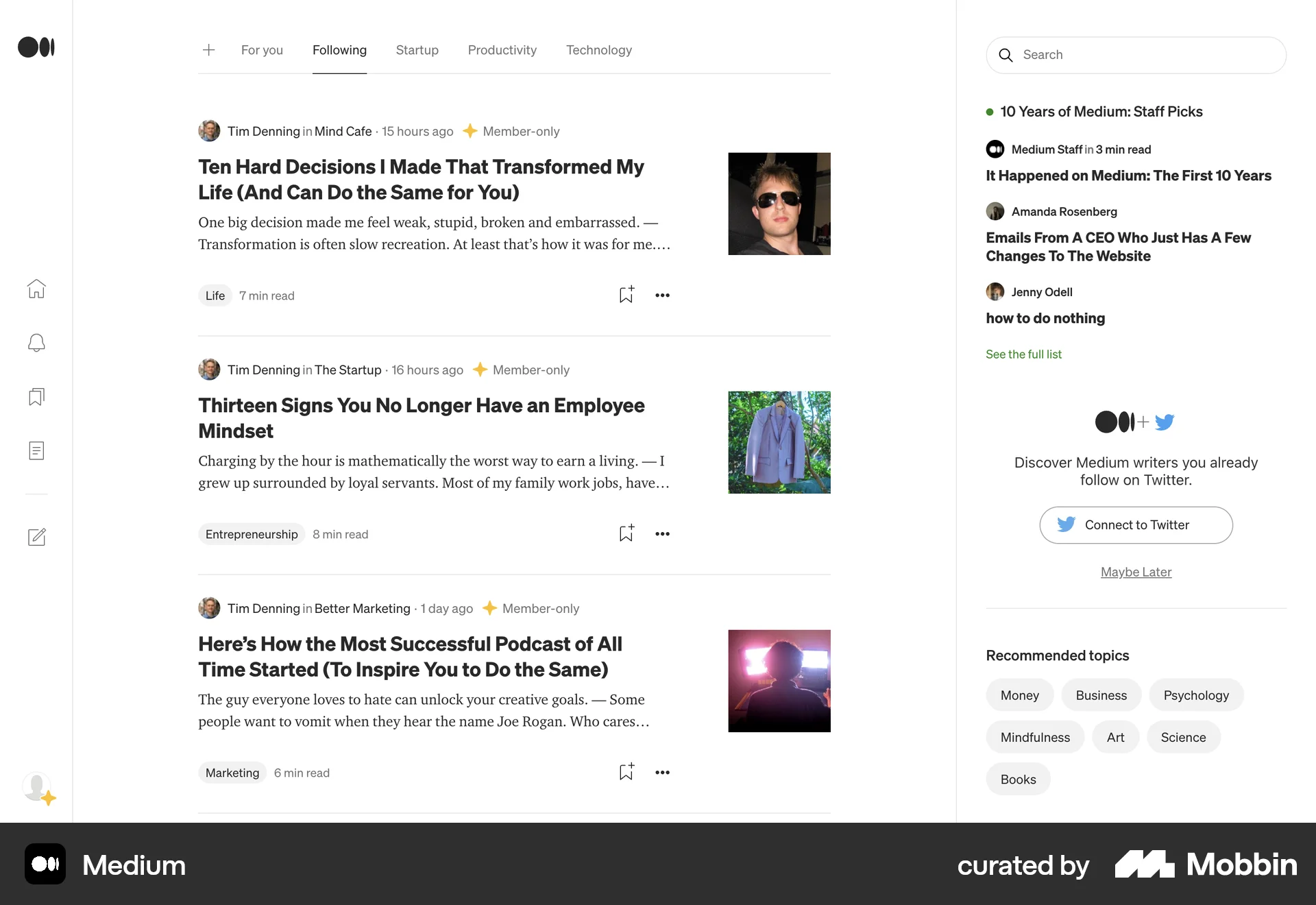Start writing with the compose icon
The height and width of the screenshot is (905, 1316).
point(36,538)
